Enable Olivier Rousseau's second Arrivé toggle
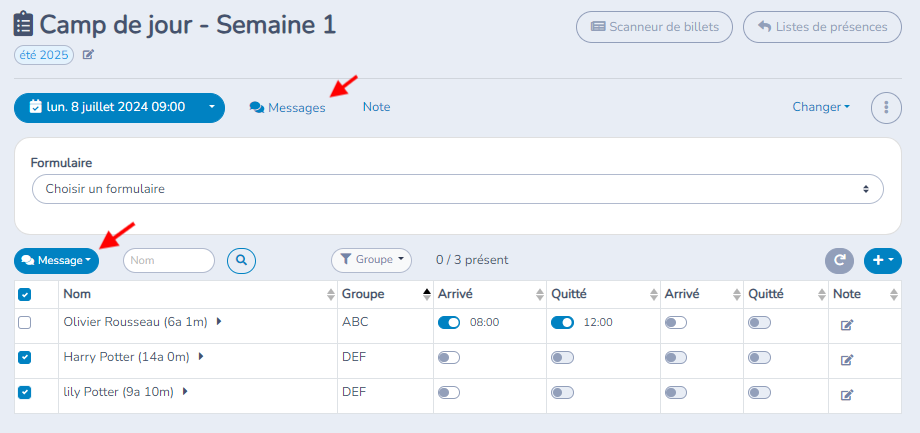 coord(675,323)
